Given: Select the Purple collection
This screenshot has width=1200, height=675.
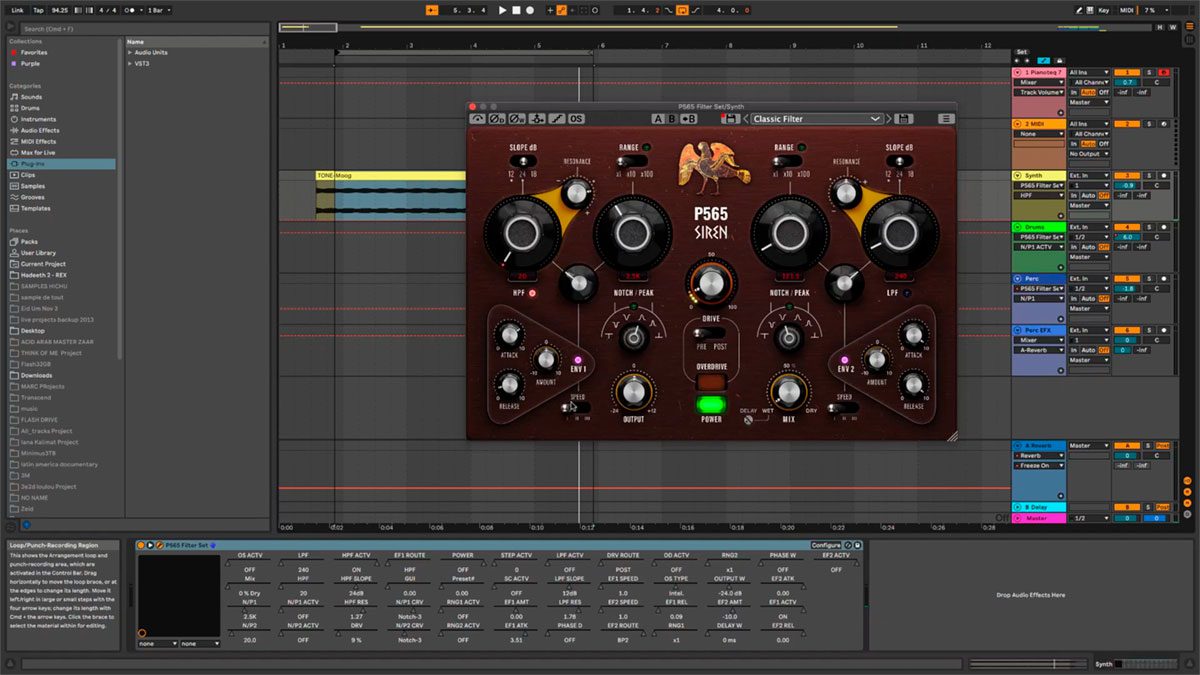Looking at the screenshot, I should (31, 63).
